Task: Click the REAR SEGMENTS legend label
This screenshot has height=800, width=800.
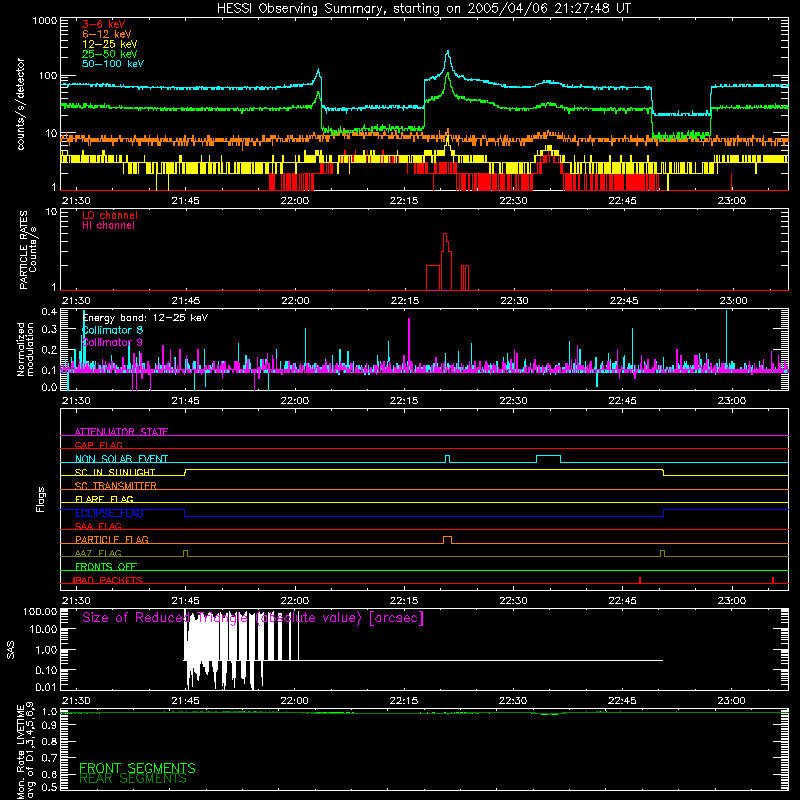Action: [x=133, y=778]
